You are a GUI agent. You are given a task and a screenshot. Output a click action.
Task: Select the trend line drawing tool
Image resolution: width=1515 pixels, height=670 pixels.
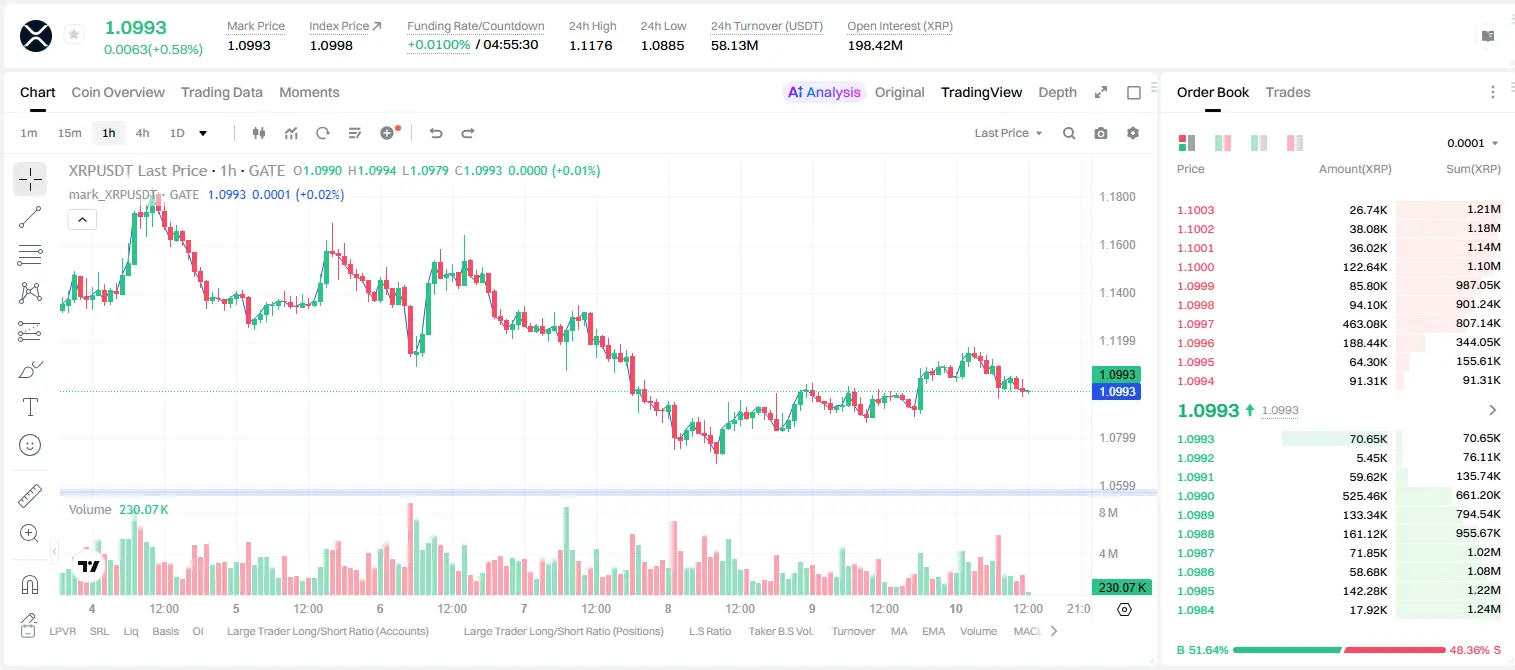click(x=30, y=217)
